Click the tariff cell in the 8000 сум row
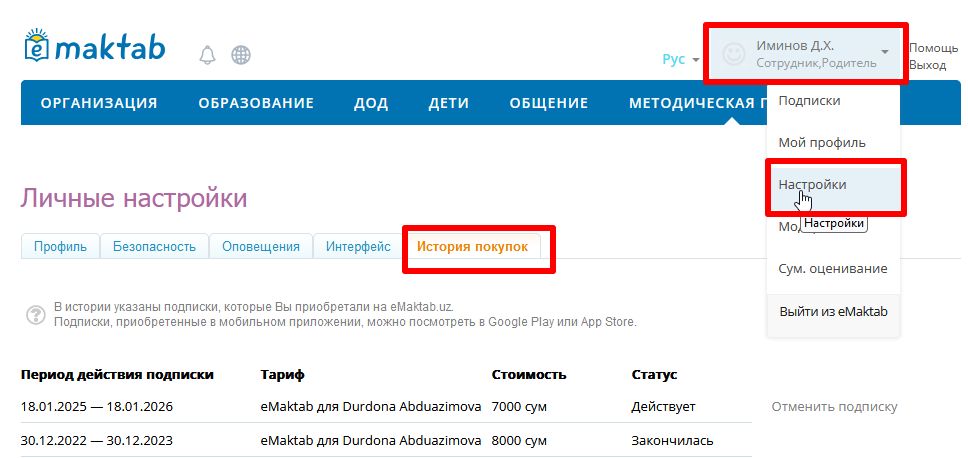The width and height of the screenshot is (968, 458). [371, 441]
